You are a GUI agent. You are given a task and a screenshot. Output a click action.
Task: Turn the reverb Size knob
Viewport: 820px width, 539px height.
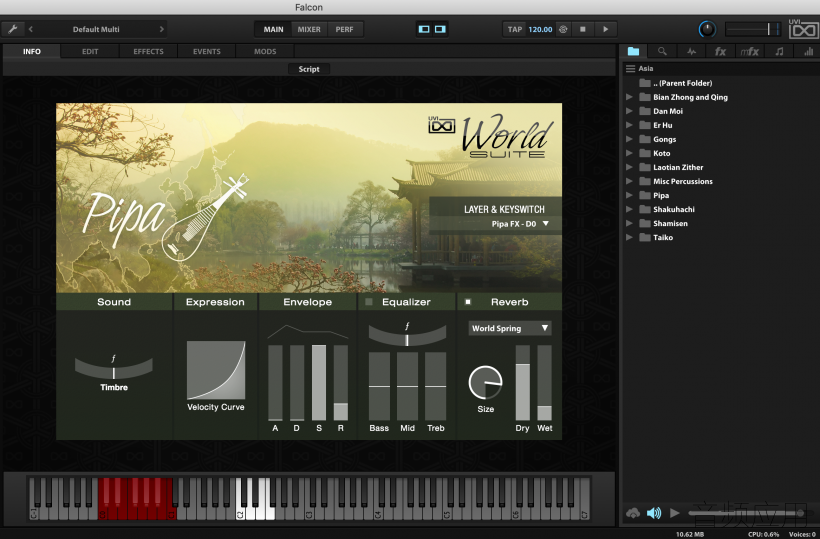[485, 383]
